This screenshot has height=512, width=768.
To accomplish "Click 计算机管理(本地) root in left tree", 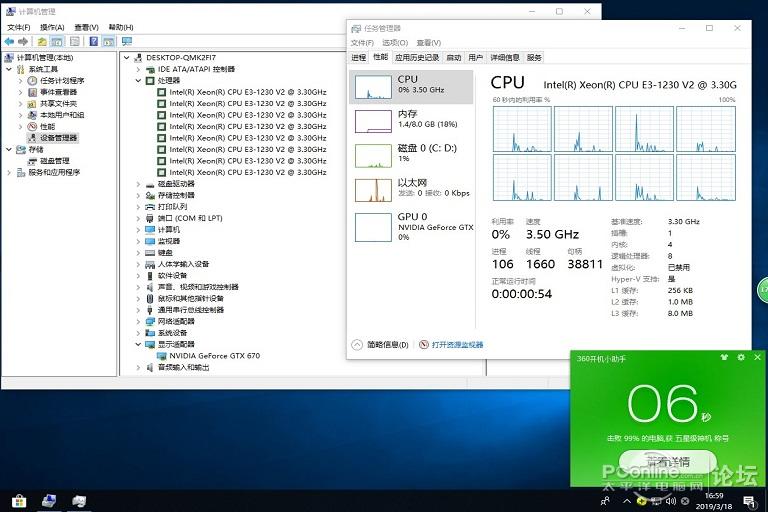I will tap(45, 57).
